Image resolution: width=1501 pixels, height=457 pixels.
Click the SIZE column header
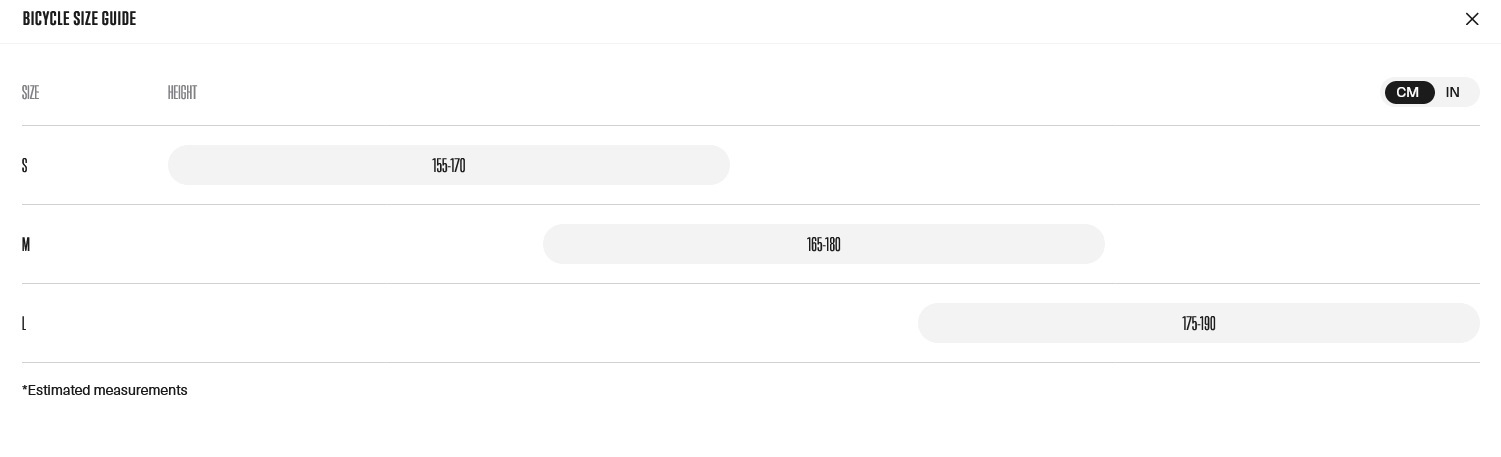tap(30, 92)
